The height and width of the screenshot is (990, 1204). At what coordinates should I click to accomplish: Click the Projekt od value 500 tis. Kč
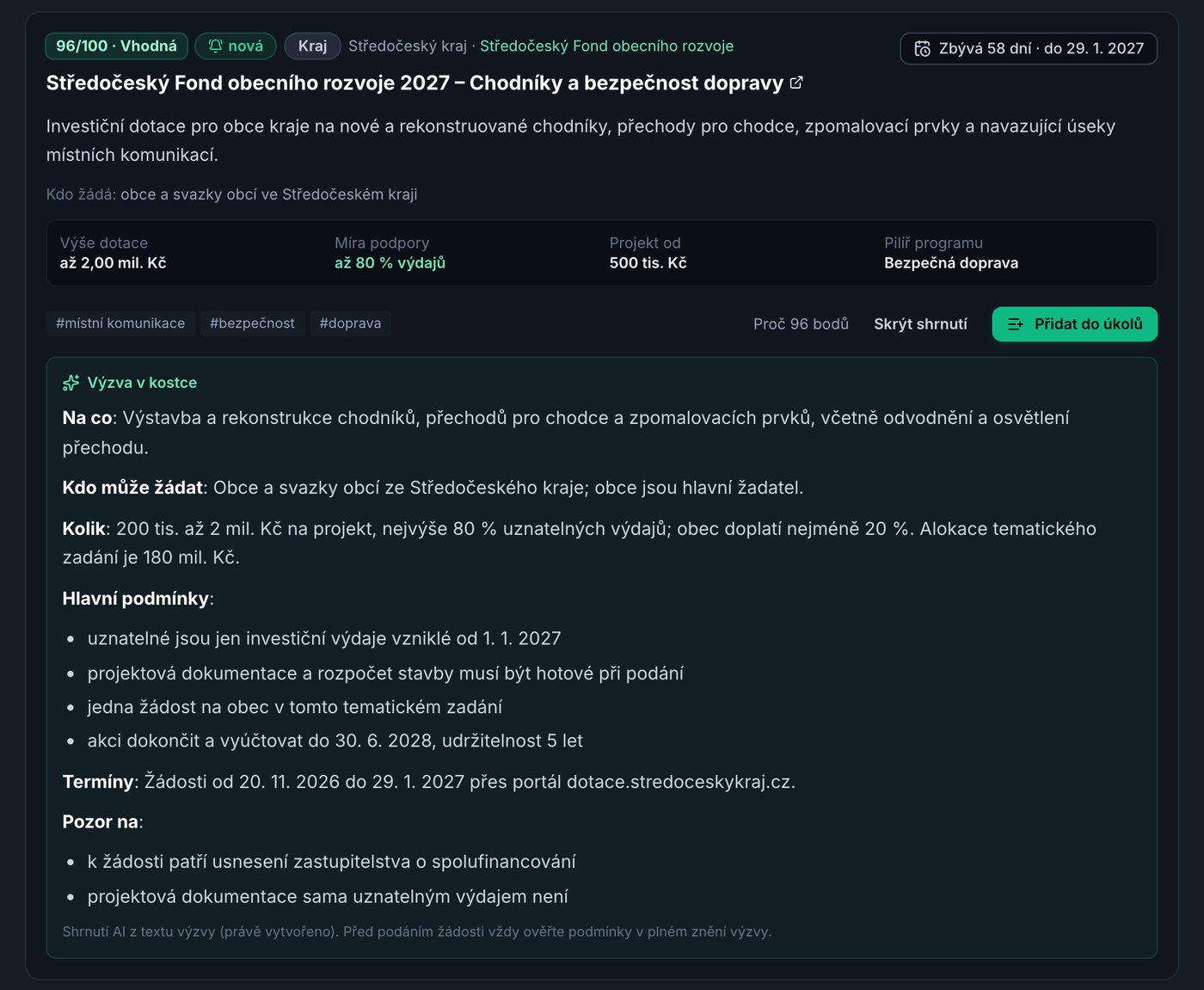pyautogui.click(x=648, y=263)
